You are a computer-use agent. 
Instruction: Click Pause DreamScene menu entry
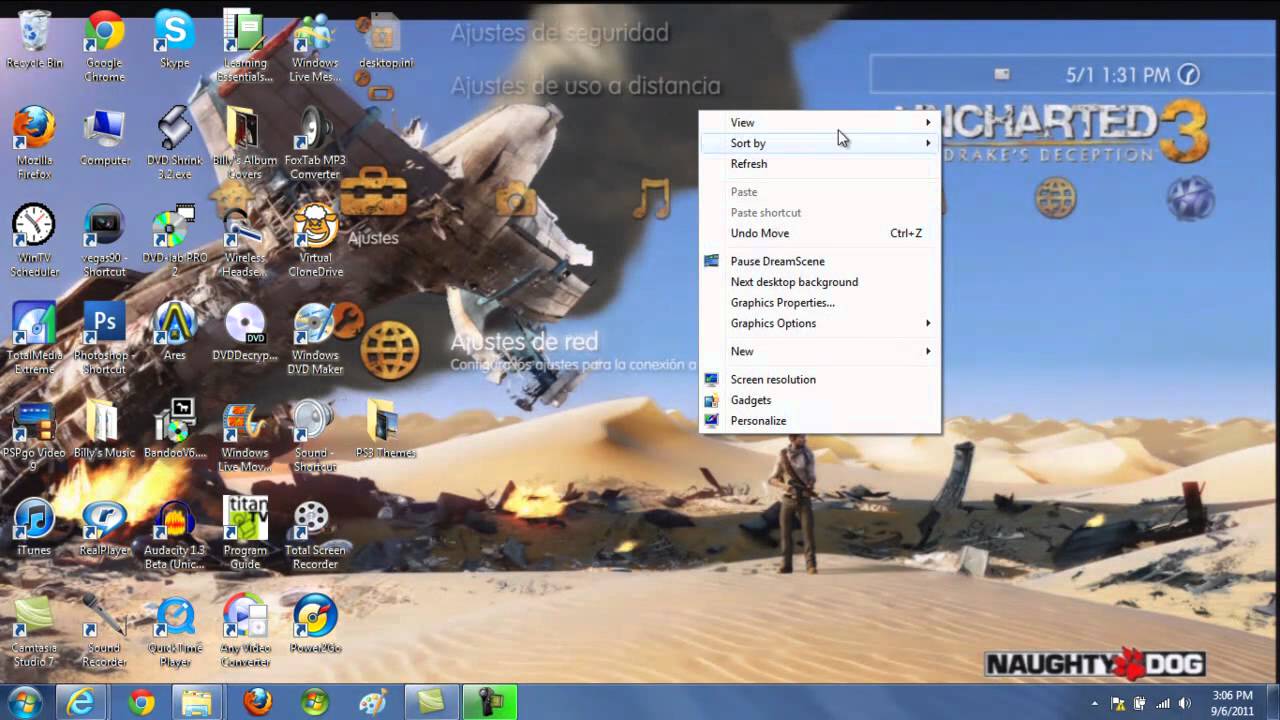coord(819,261)
